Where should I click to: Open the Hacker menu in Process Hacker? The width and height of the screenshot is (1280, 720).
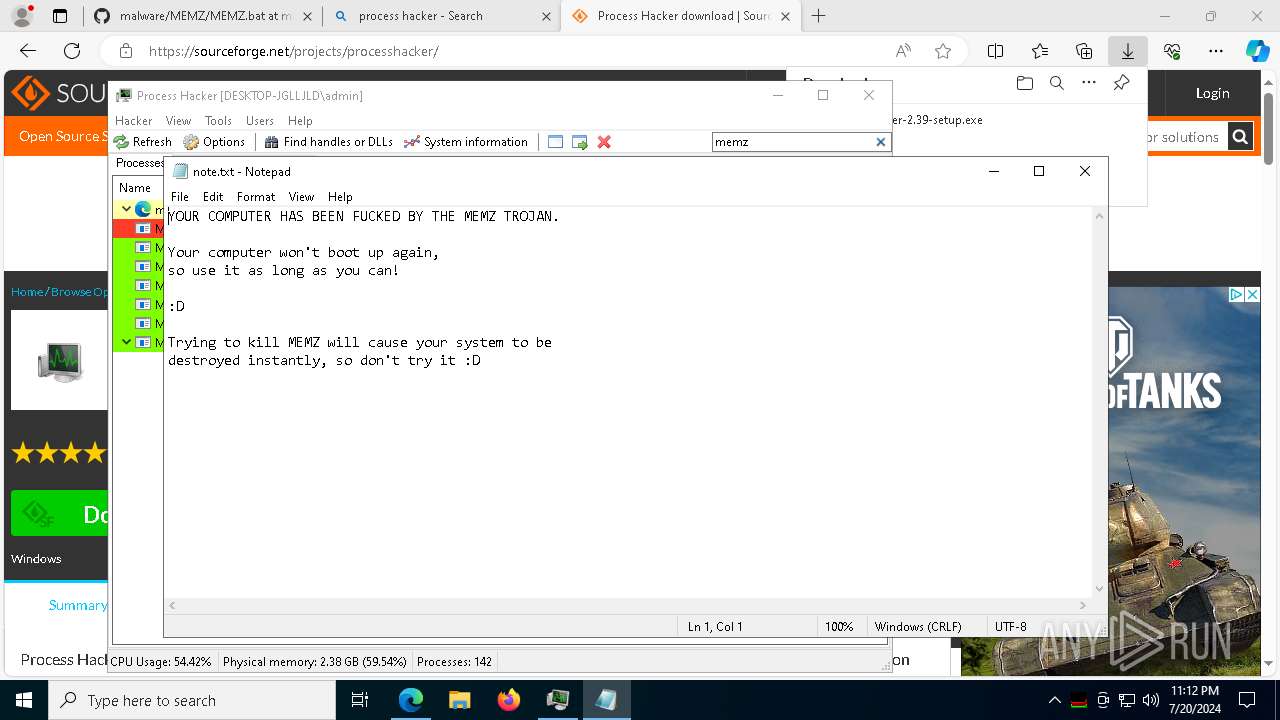point(134,120)
